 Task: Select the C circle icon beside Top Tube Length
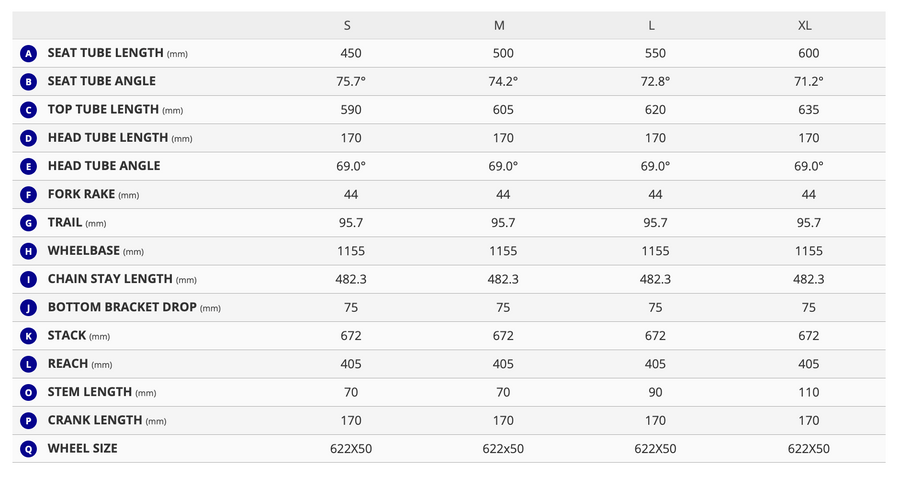(28, 110)
